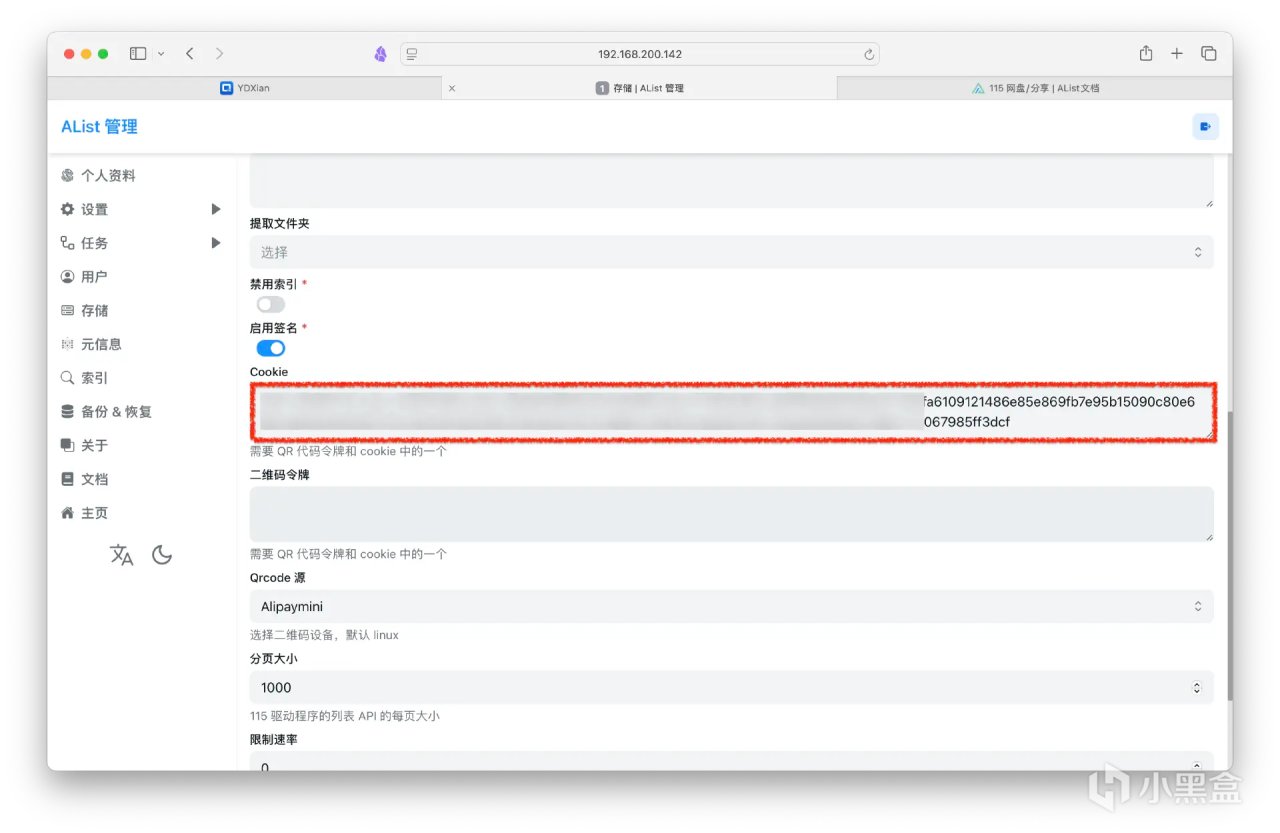The width and height of the screenshot is (1280, 833).
Task: Close the 存储 | AList 管理 tab
Action: [452, 88]
